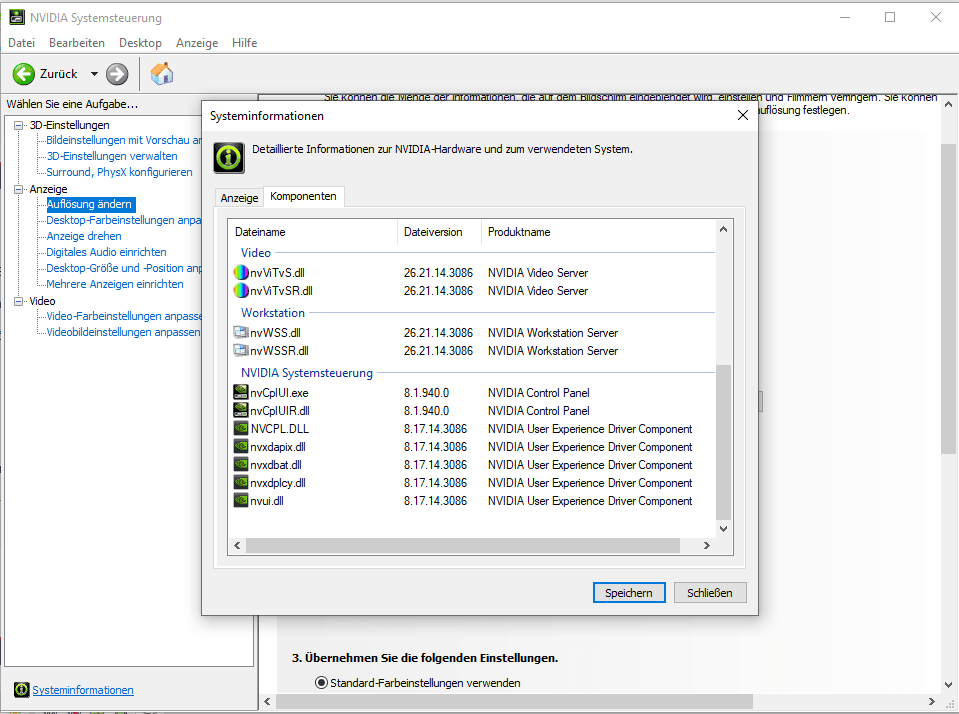
Task: Open the Datei menu
Action: (x=21, y=43)
